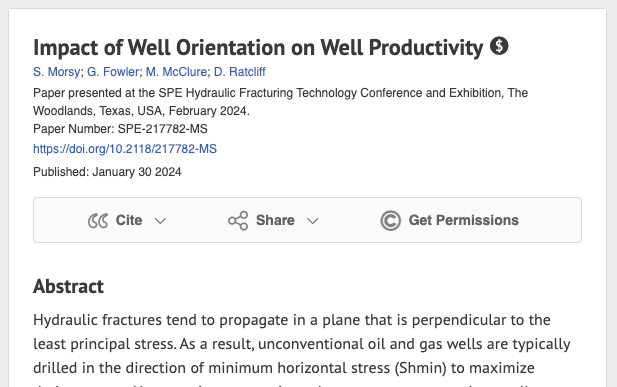This screenshot has height=387, width=617.
Task: Expand the Share dropdown chevron
Action: point(312,221)
